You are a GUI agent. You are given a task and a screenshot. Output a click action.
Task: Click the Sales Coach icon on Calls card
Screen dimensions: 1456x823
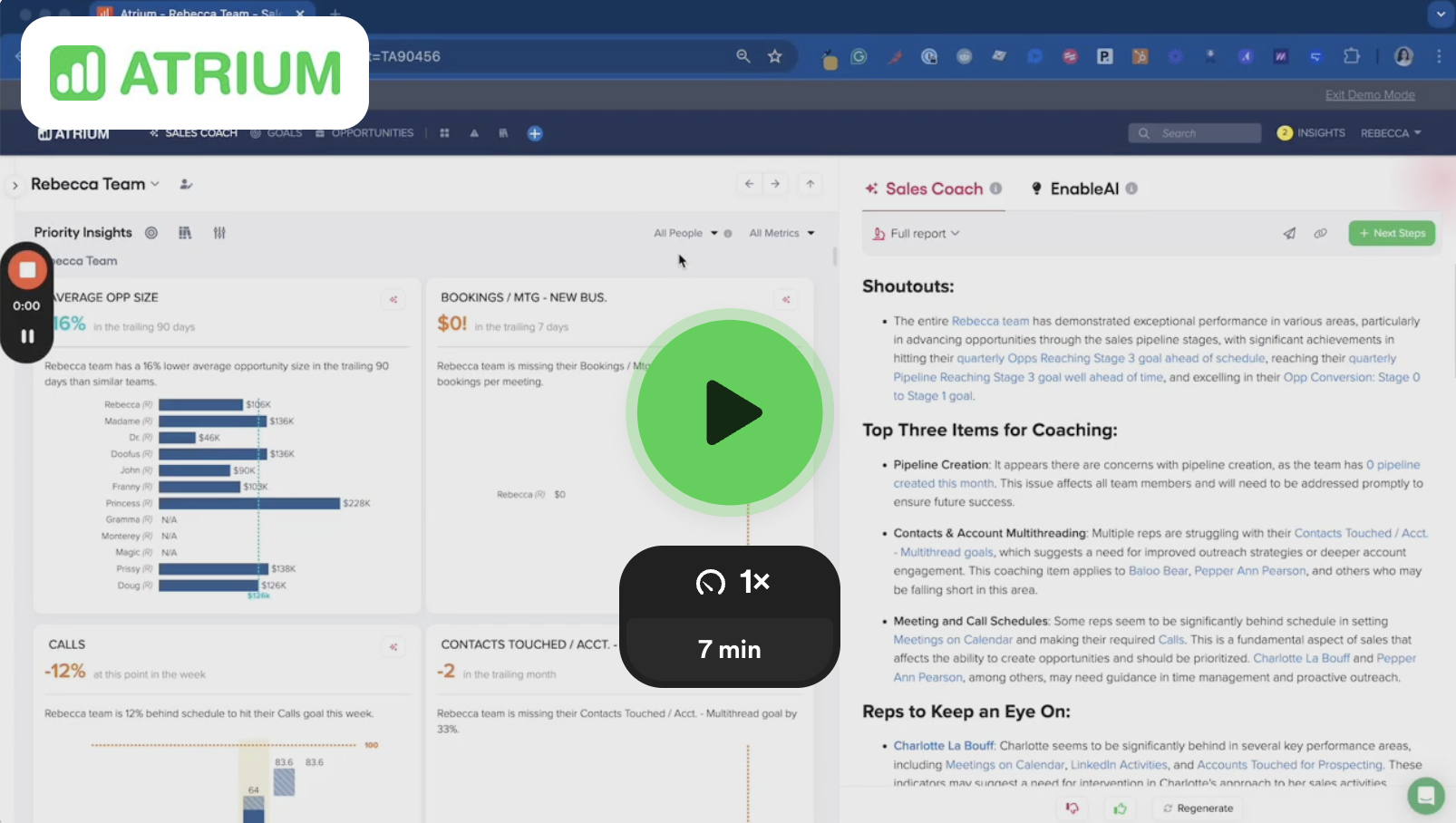pos(393,646)
